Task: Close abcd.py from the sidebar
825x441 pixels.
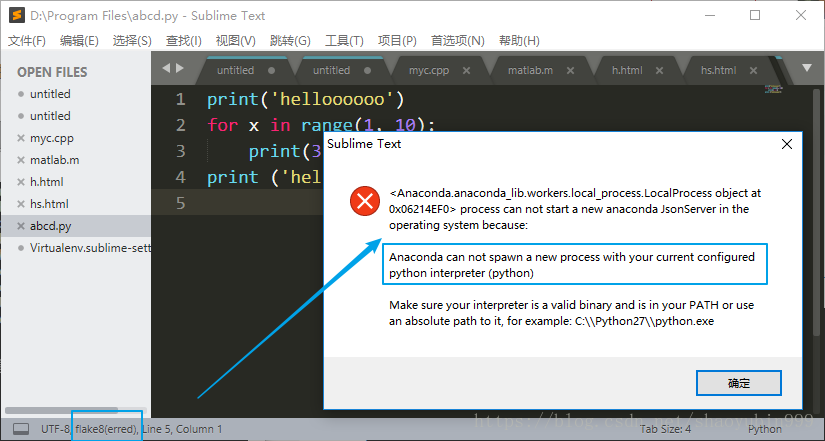Action: click(x=21, y=226)
